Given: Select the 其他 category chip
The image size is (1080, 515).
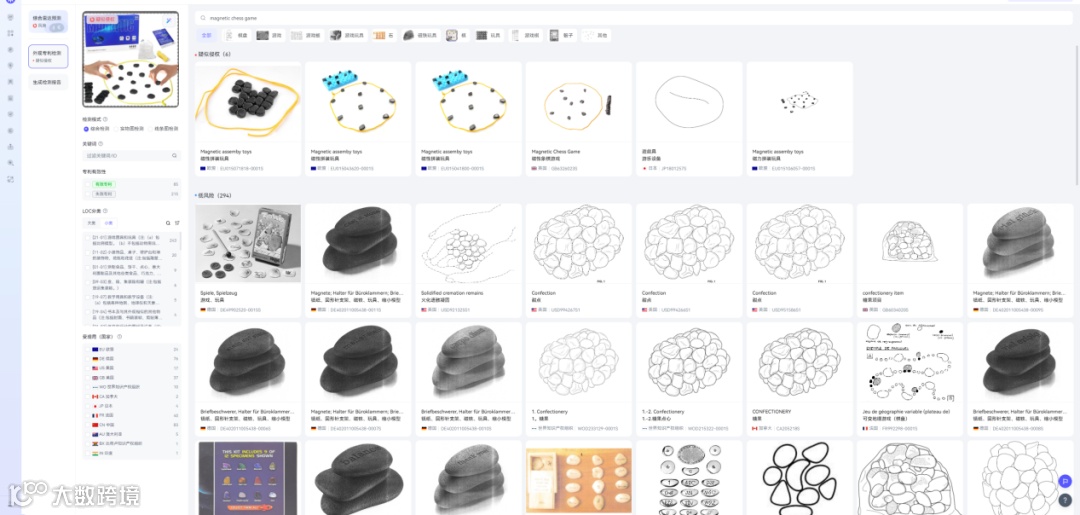Looking at the screenshot, I should [x=596, y=35].
